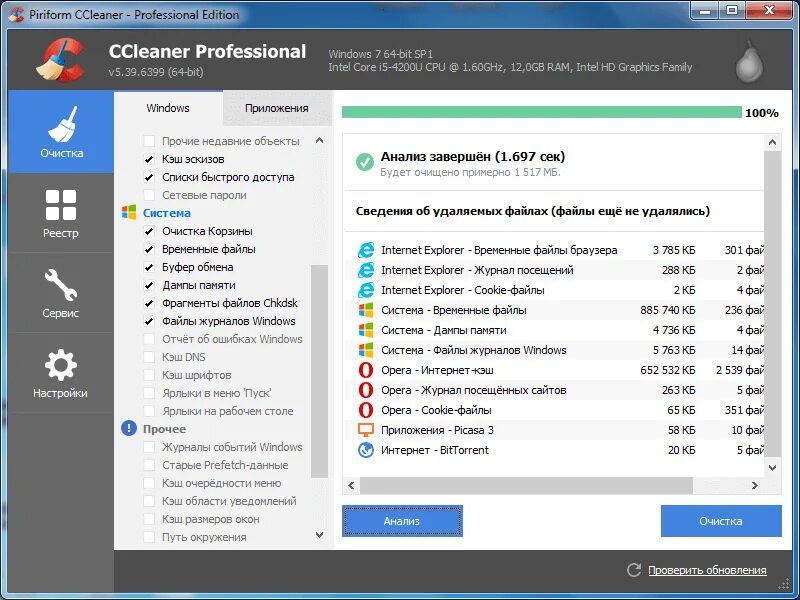Click the window resize grip at bottom corner
The height and width of the screenshot is (600, 800).
point(785,584)
